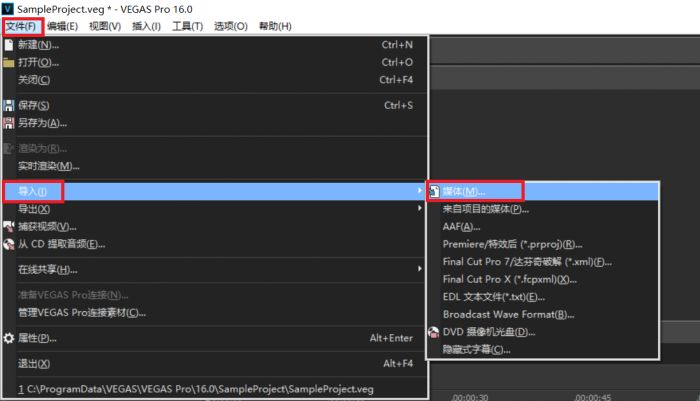This screenshot has width=700, height=401.
Task: Choose 隐藏式字幕(C)... import option
Action: (543, 350)
